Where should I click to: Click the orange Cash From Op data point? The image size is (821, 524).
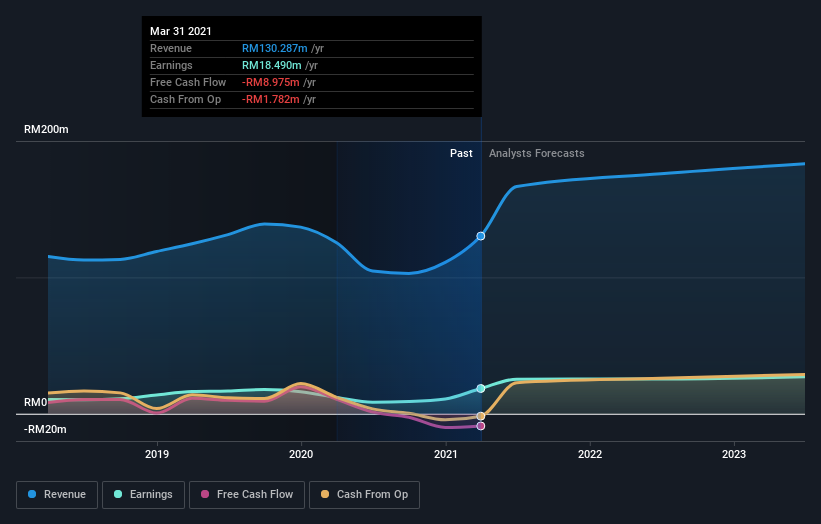click(481, 416)
